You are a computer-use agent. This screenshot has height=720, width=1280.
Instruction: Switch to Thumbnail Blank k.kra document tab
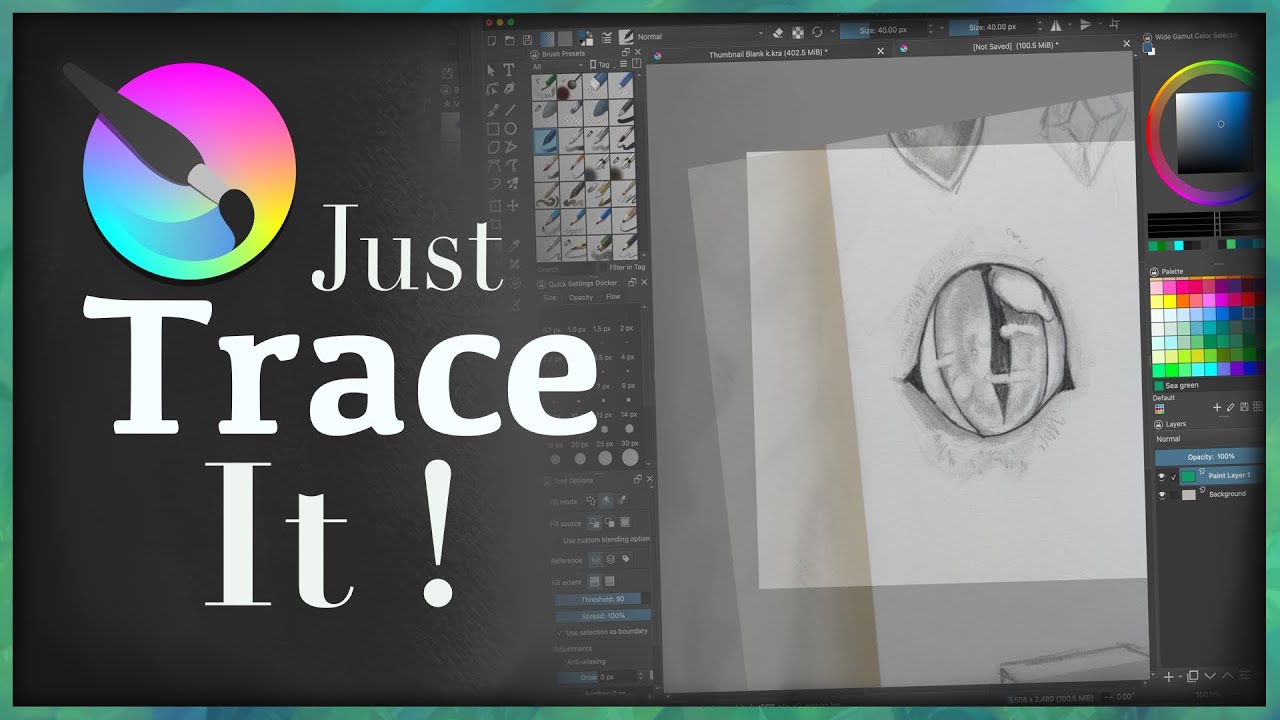[x=768, y=52]
